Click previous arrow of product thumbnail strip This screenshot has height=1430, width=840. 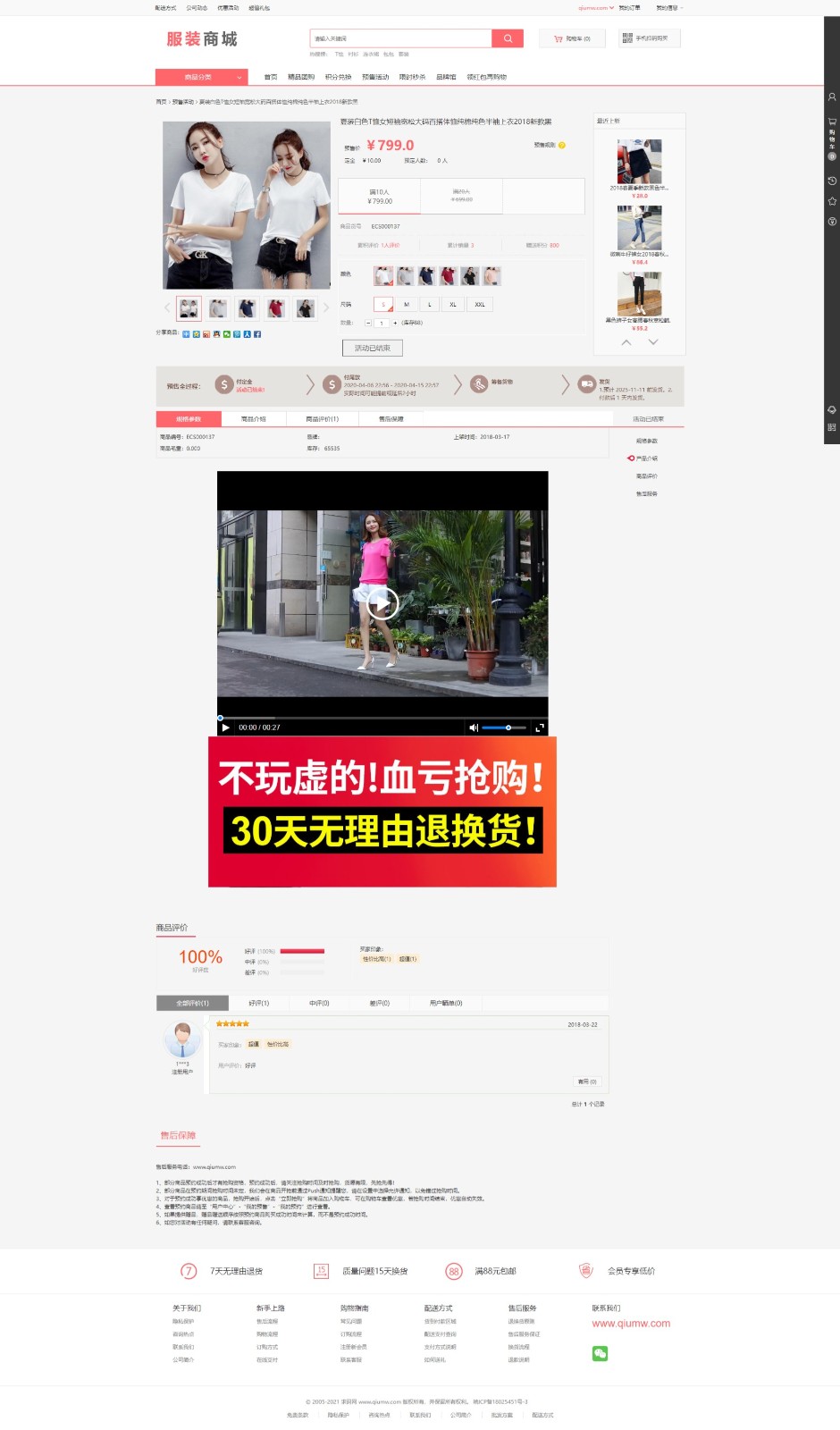[167, 307]
